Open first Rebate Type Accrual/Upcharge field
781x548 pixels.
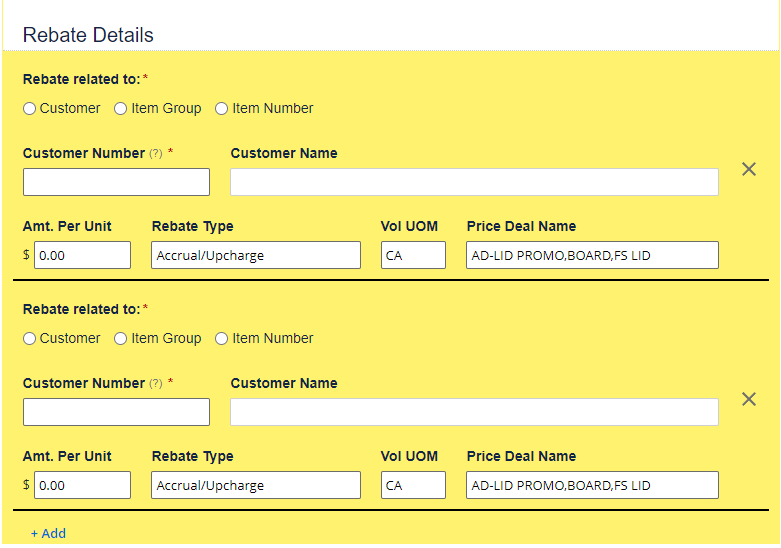click(256, 255)
